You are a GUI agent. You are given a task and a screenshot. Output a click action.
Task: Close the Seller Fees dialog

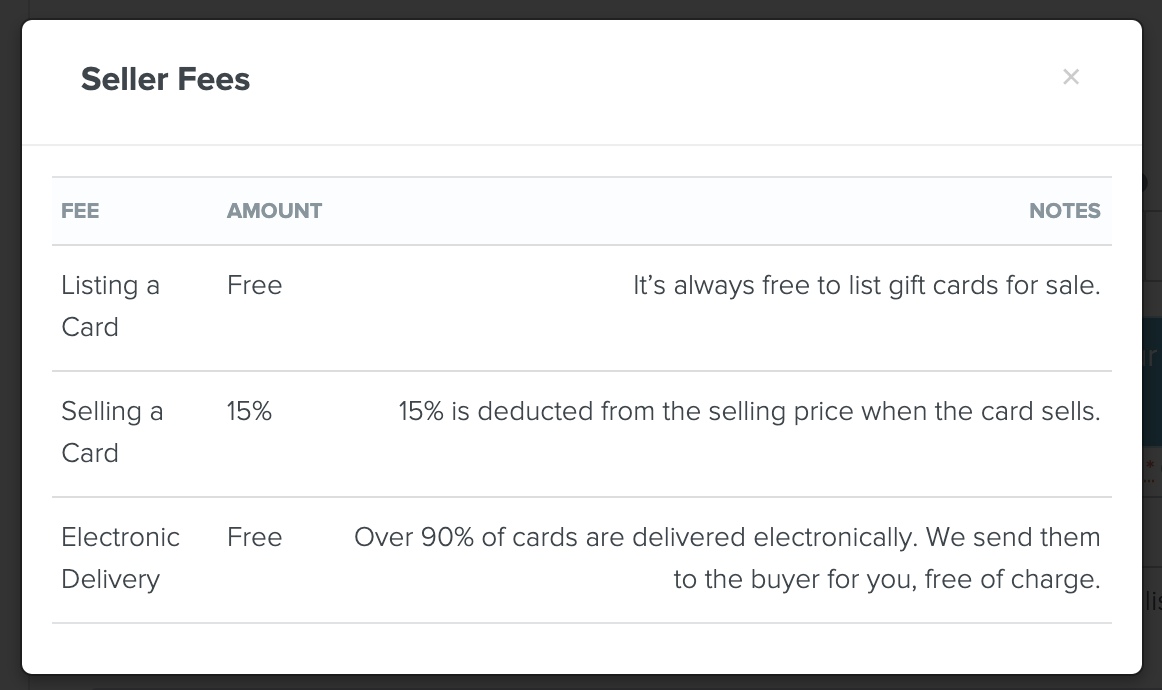1071,77
